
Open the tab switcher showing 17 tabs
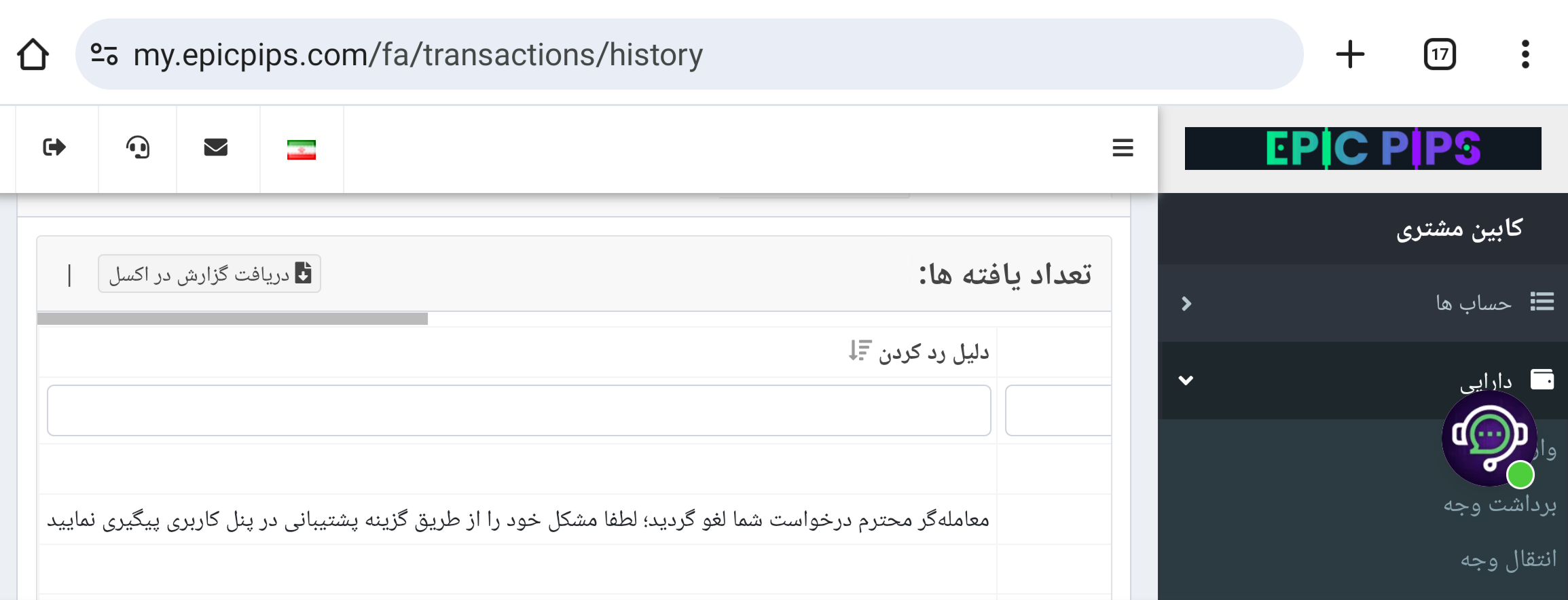pos(1440,54)
